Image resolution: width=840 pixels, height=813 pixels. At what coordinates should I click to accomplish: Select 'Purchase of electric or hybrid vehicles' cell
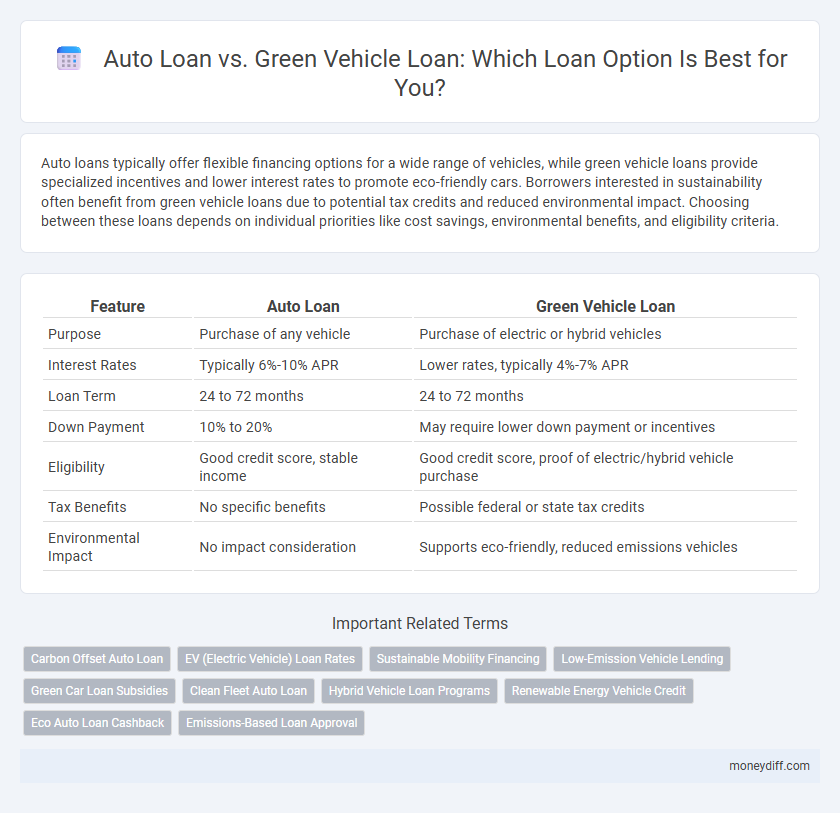click(x=605, y=334)
